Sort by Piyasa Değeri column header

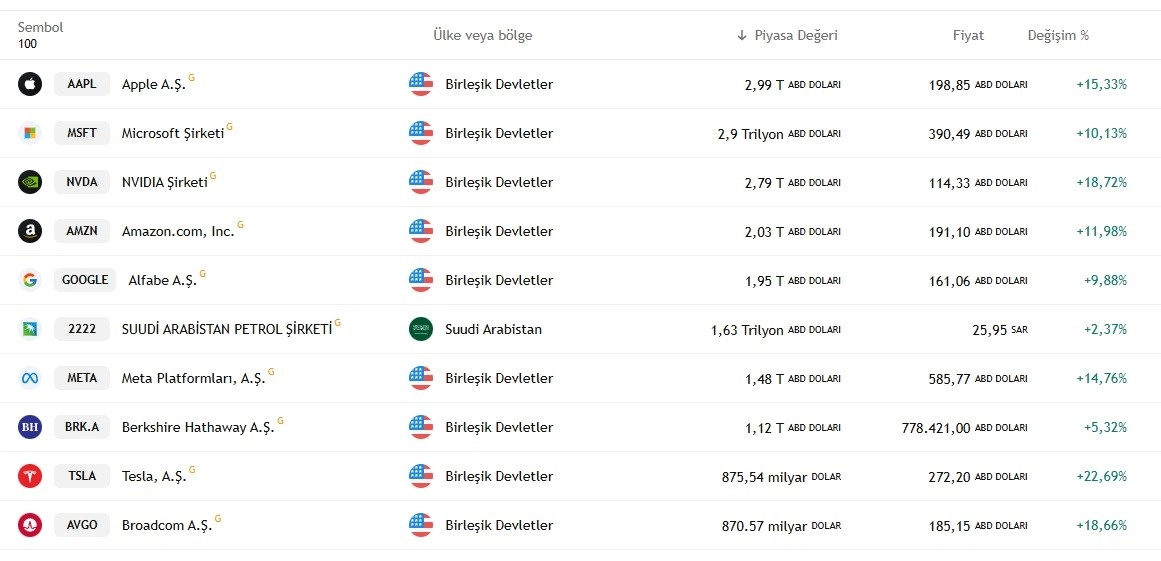point(787,36)
